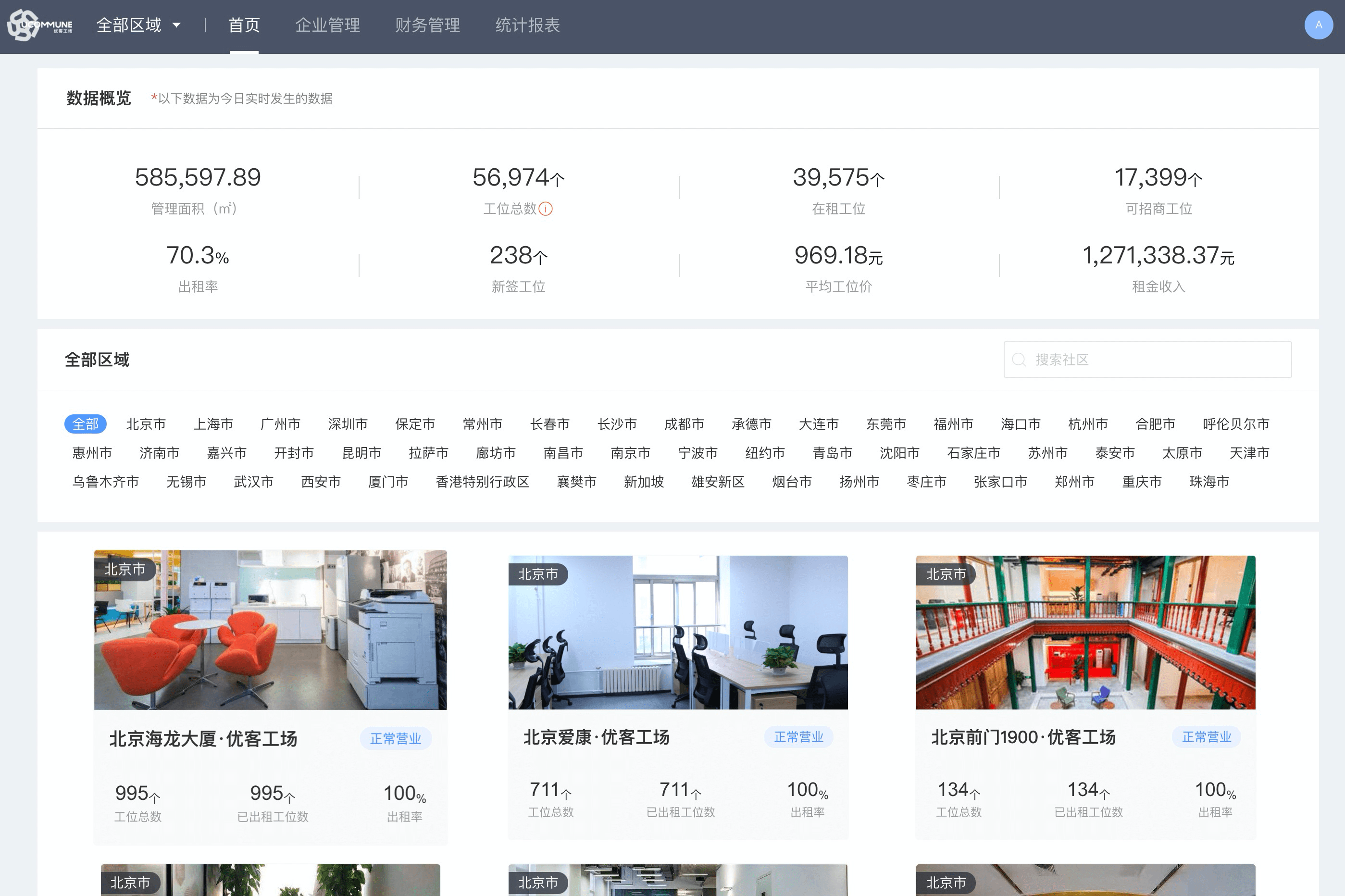Focus the 搜索社区 search field
The width and height of the screenshot is (1345, 896).
pyautogui.click(x=1147, y=360)
